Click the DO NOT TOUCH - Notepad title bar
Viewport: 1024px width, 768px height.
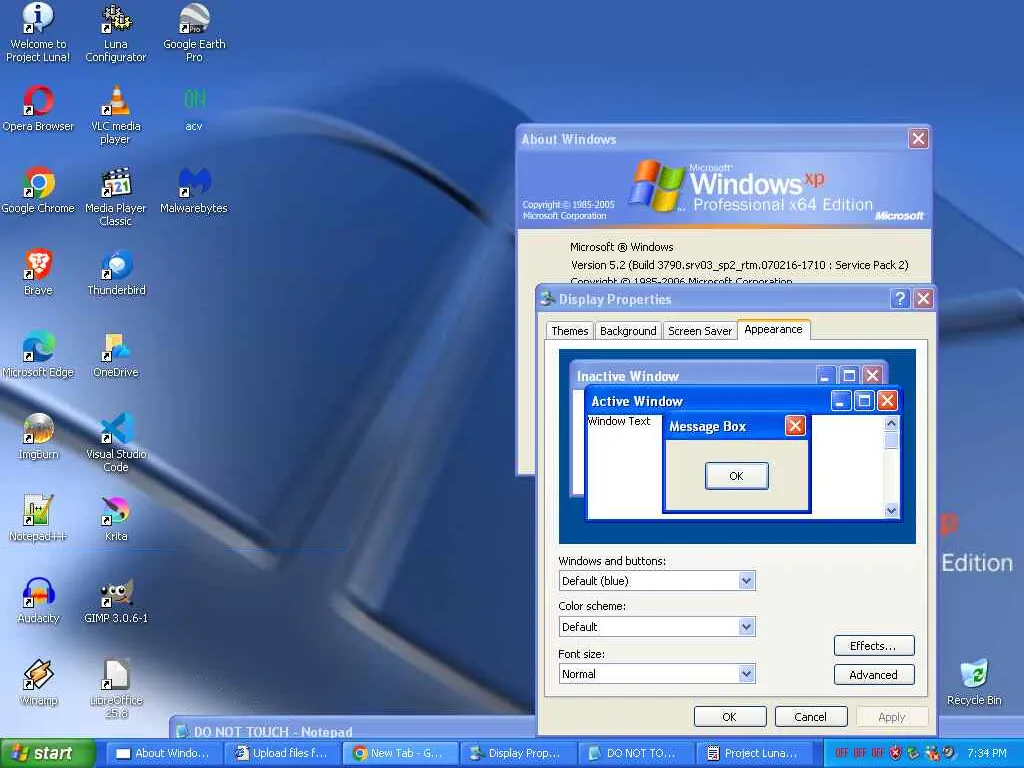click(x=353, y=729)
